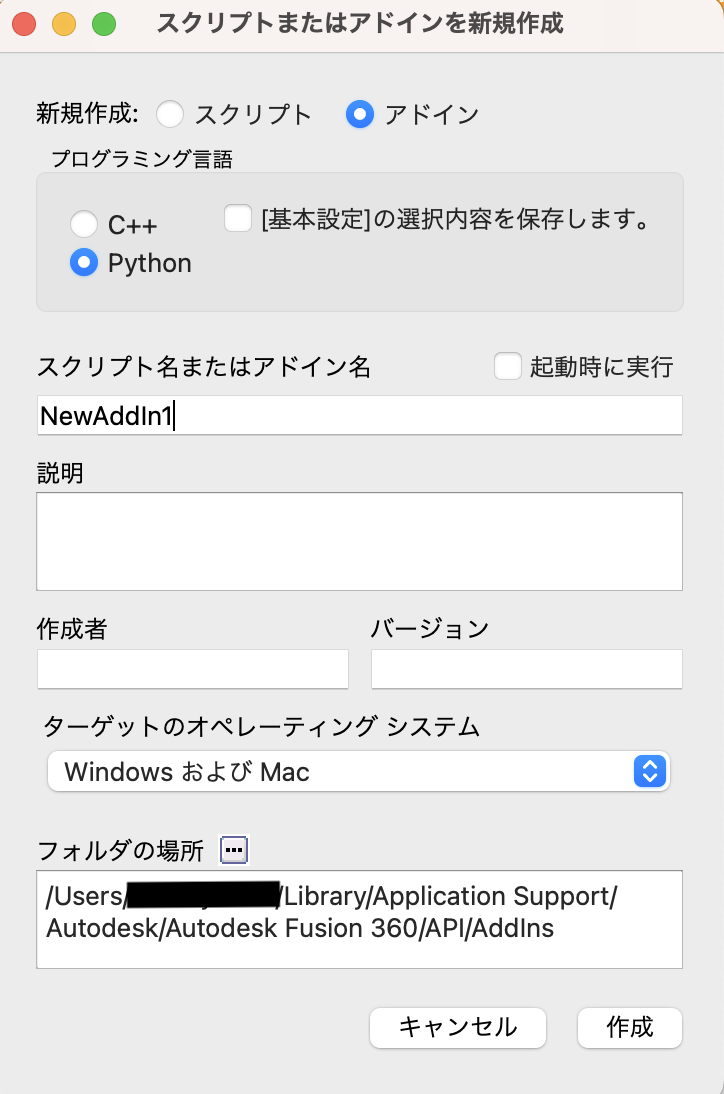Enable the [基本設定] save selection checkbox

(x=238, y=218)
